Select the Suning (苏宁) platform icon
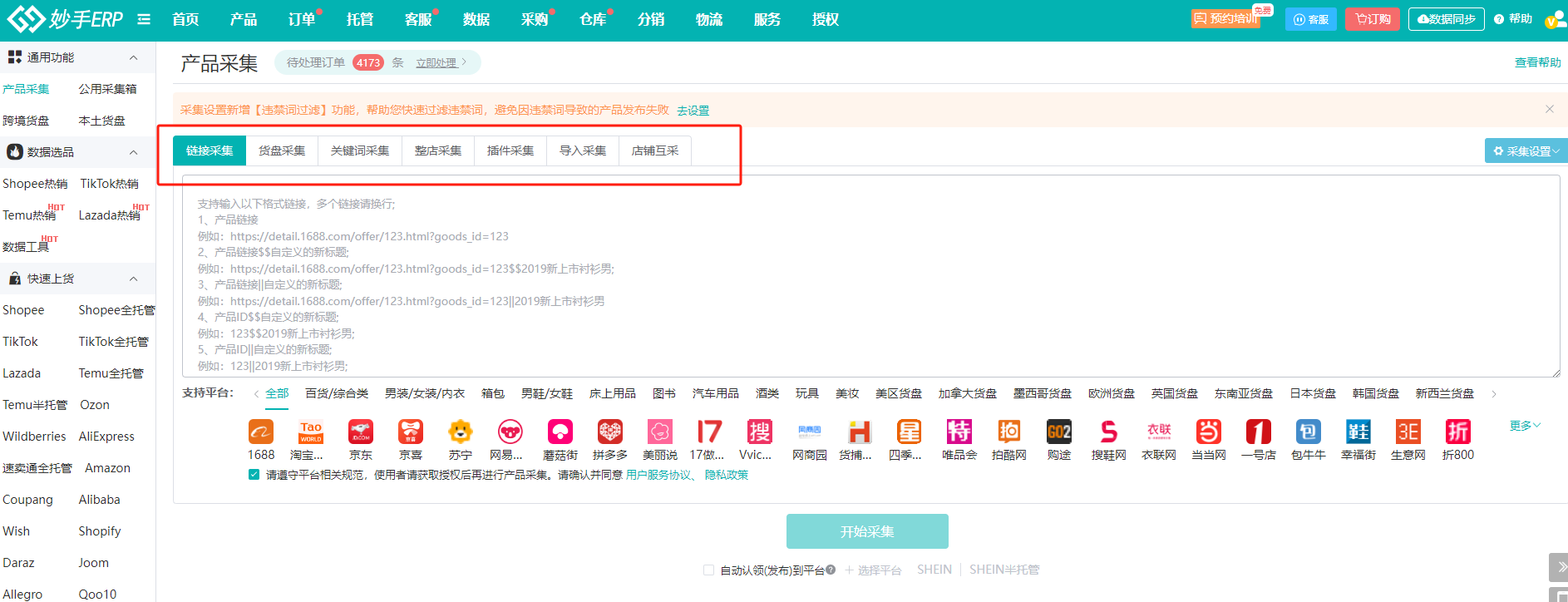Screen dimensions: 1568x602 point(460,432)
